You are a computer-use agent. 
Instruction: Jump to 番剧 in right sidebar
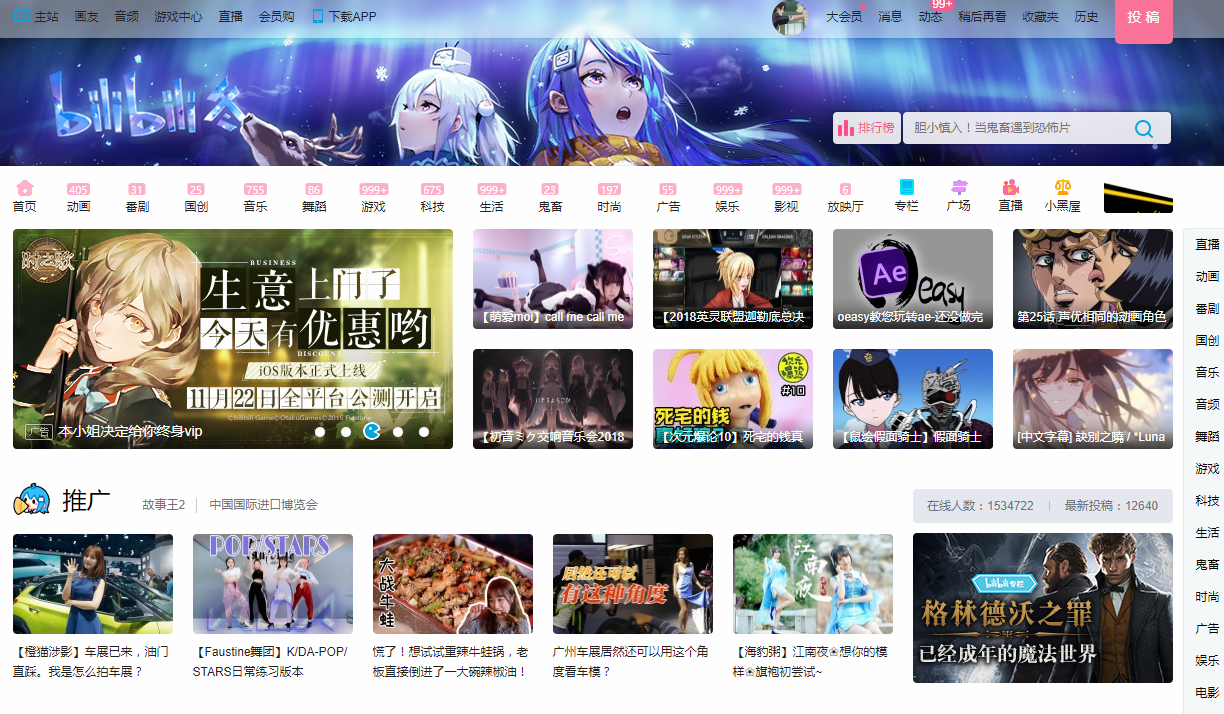coord(1207,308)
